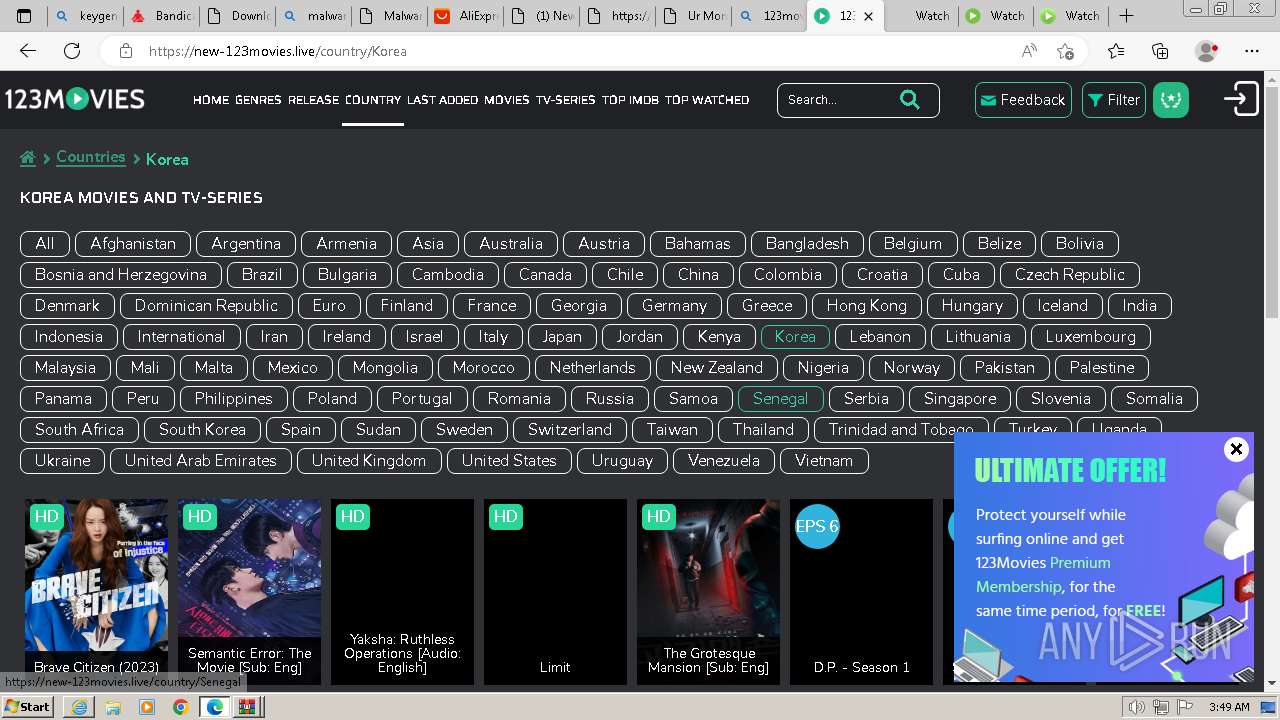This screenshot has height=720, width=1280.
Task: Click the green Android app icon
Action: 1171,100
